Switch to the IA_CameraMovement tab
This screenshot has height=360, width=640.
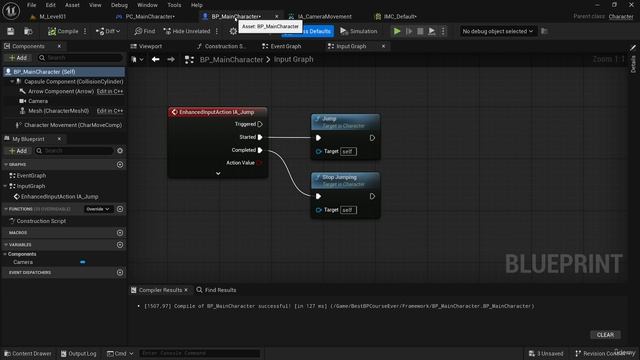pyautogui.click(x=324, y=17)
